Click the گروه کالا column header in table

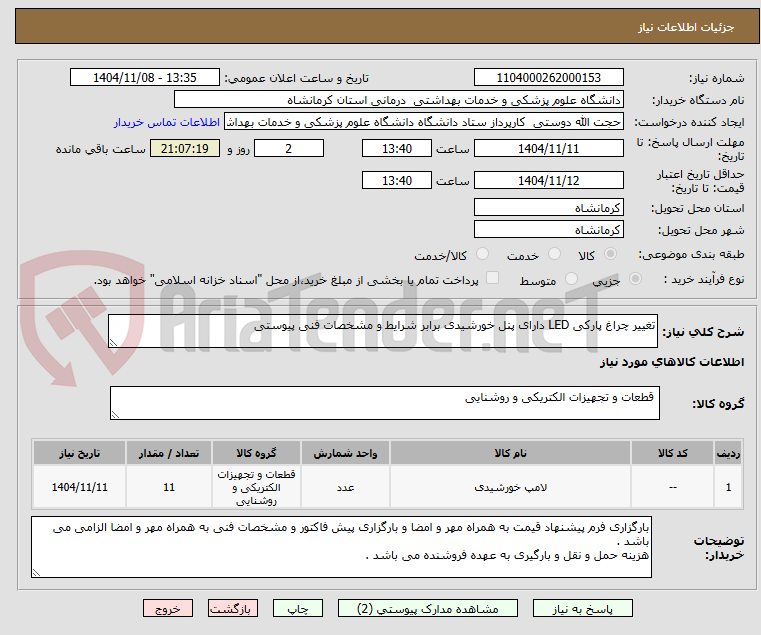pyautogui.click(x=256, y=453)
